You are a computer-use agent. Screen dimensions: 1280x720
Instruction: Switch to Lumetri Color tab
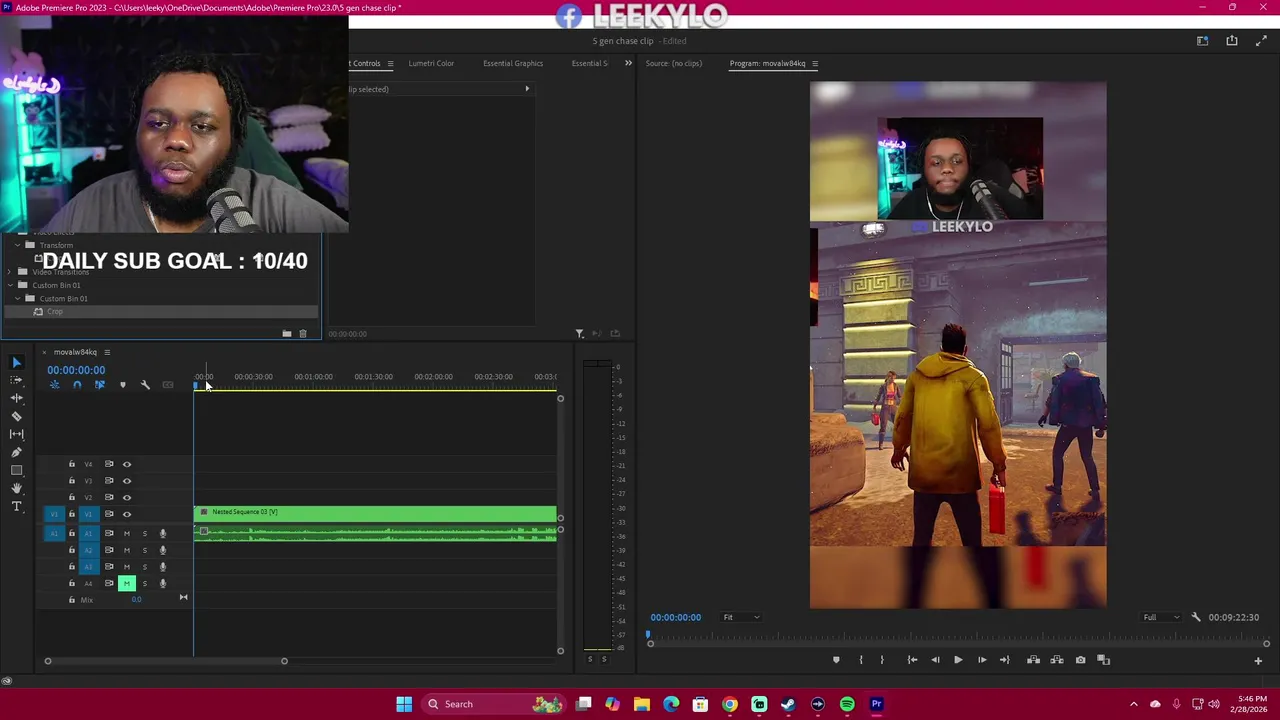coord(431,63)
